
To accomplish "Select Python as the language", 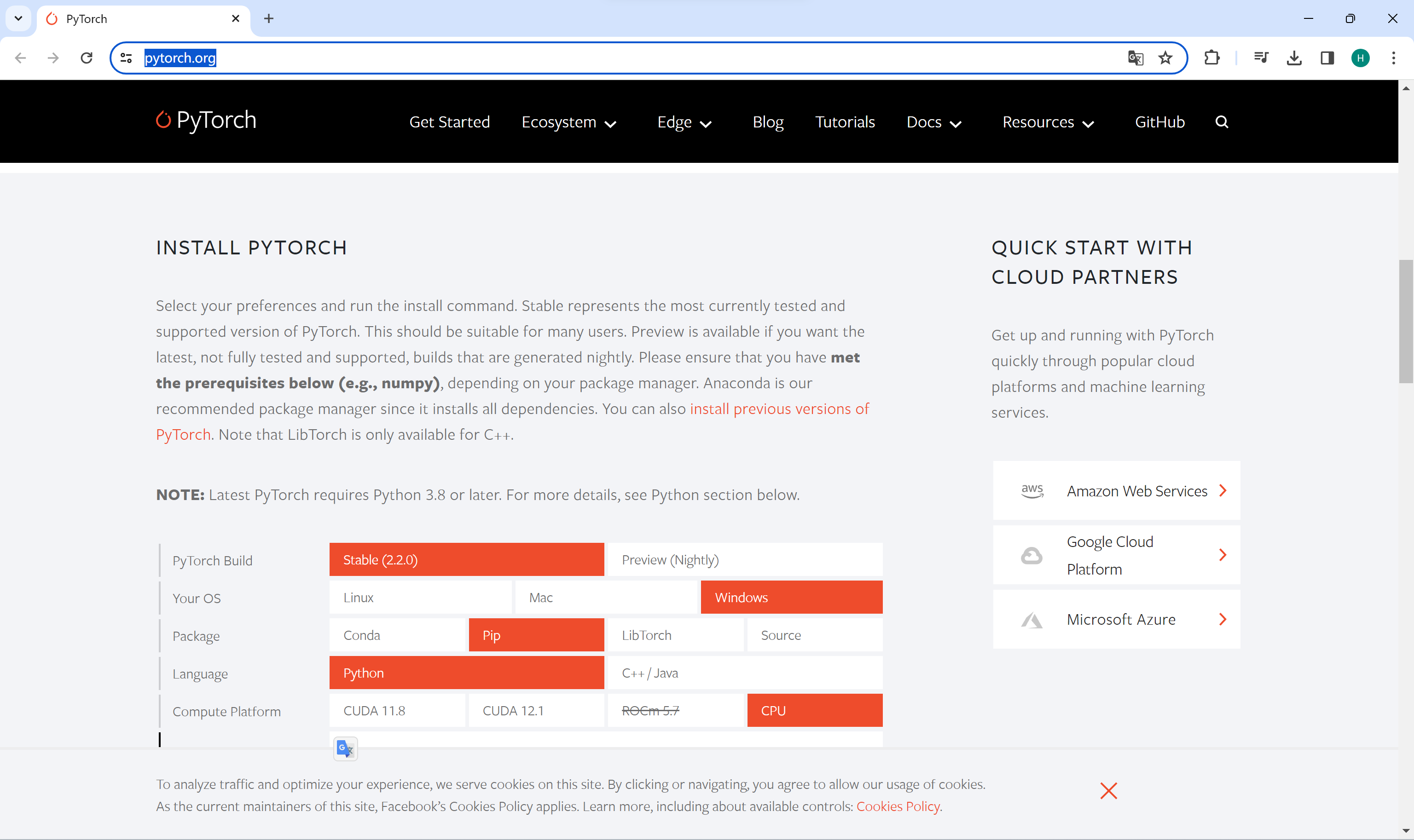I will coord(467,673).
